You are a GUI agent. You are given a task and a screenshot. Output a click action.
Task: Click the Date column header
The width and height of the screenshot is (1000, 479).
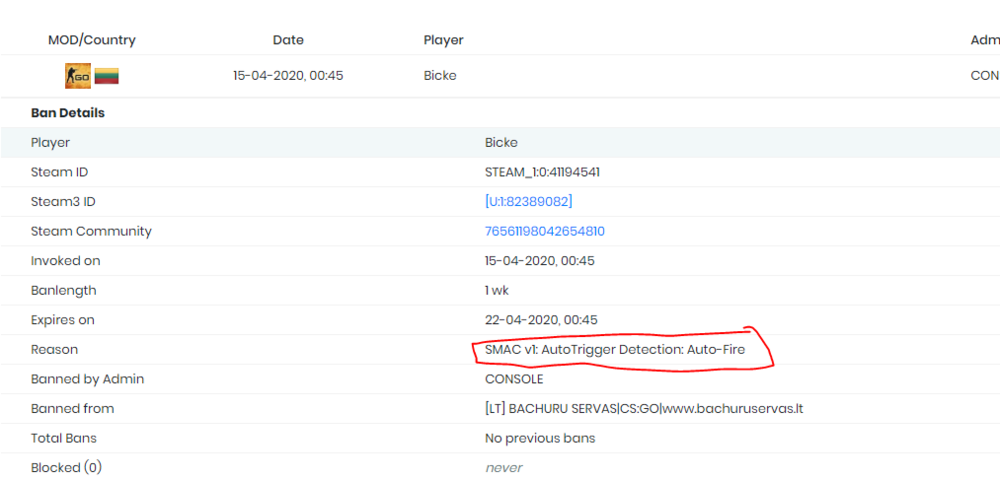click(x=288, y=40)
